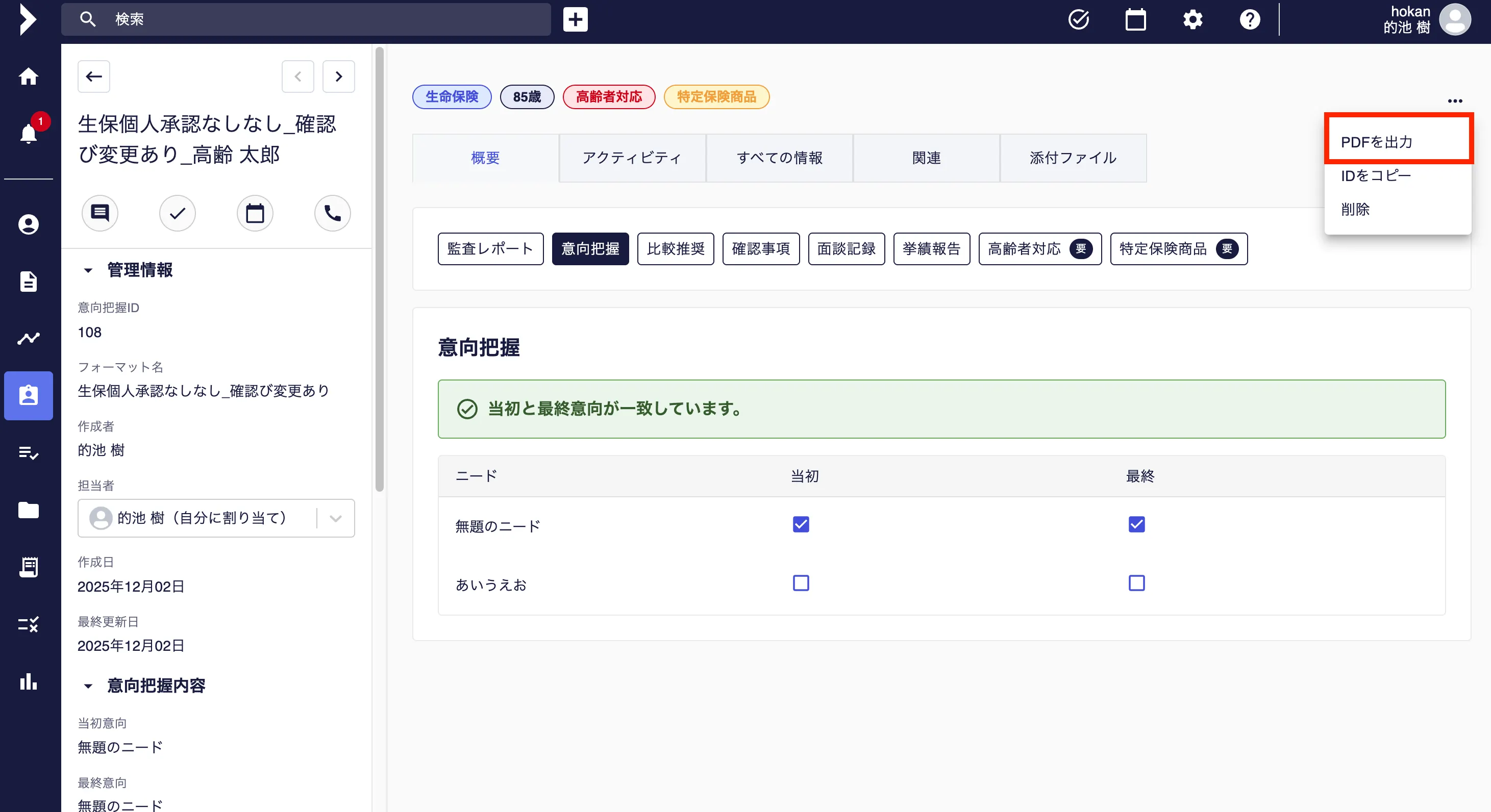1491x812 pixels.
Task: Click the help question mark icon
Action: pyautogui.click(x=1249, y=20)
